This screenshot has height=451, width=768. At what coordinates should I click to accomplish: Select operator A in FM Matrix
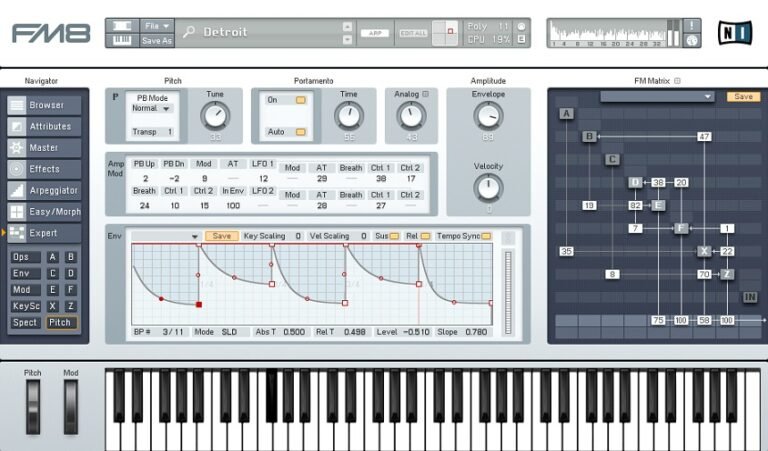pos(566,114)
